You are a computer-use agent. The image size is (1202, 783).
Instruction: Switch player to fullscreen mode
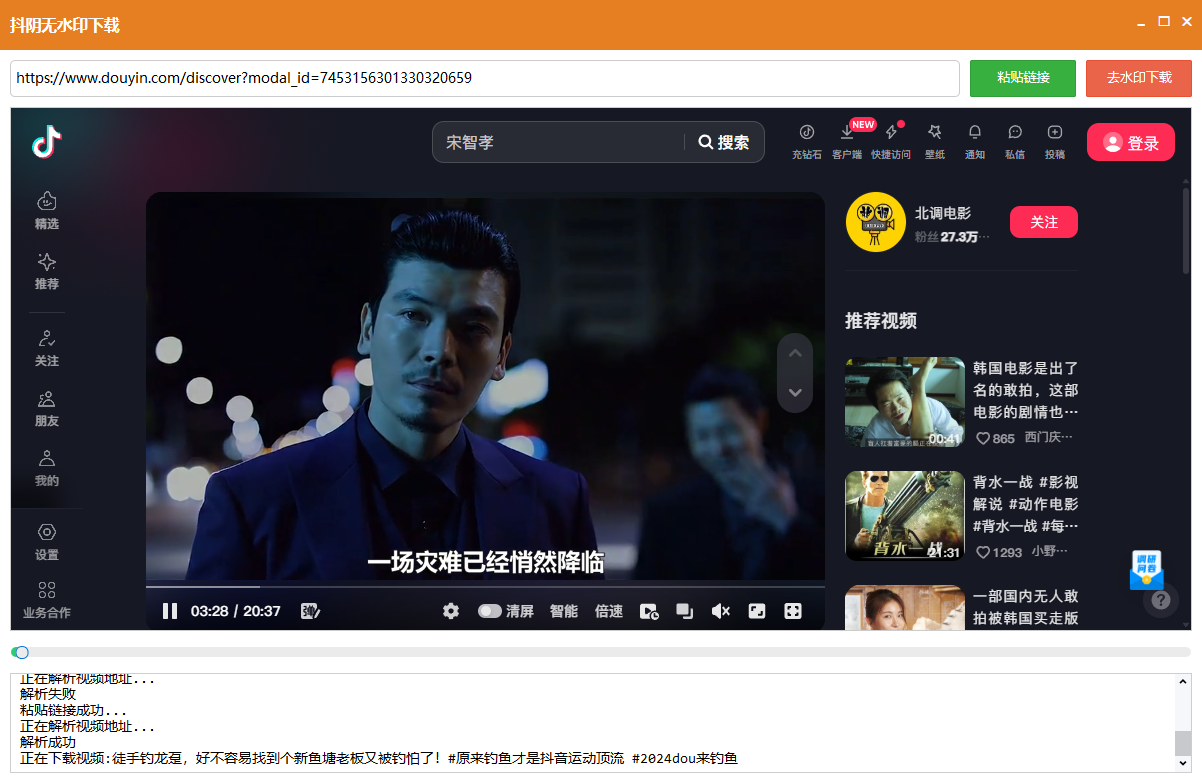click(x=793, y=611)
